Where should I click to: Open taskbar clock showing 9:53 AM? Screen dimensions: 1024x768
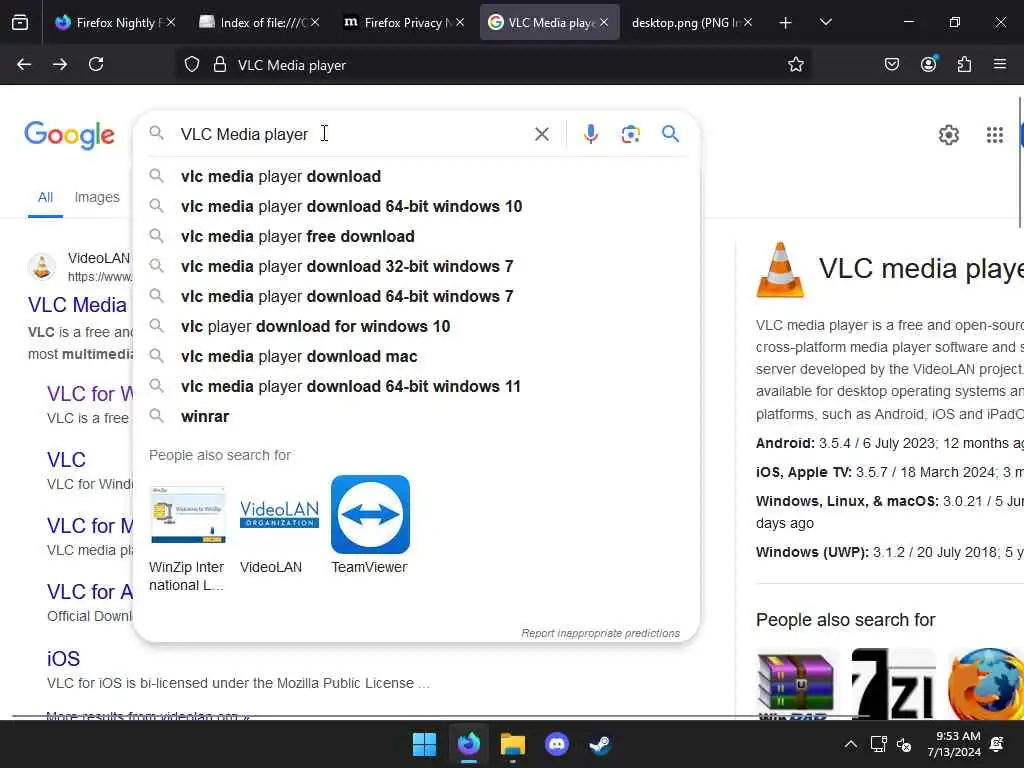tap(953, 744)
